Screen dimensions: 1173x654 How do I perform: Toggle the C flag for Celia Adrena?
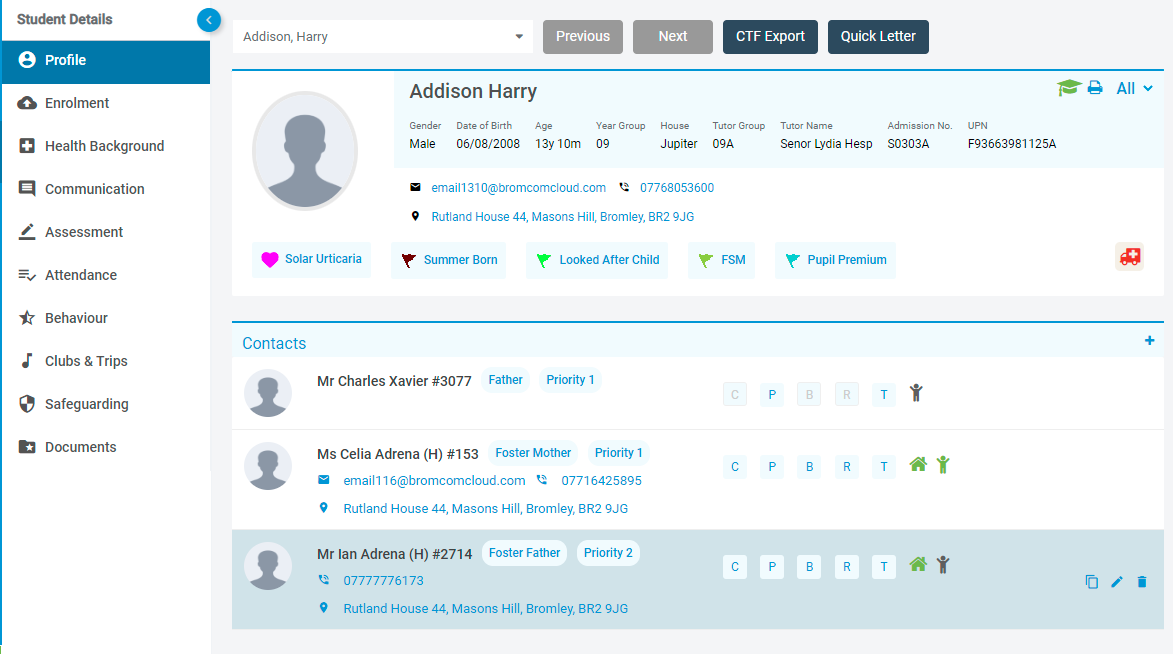pos(735,466)
